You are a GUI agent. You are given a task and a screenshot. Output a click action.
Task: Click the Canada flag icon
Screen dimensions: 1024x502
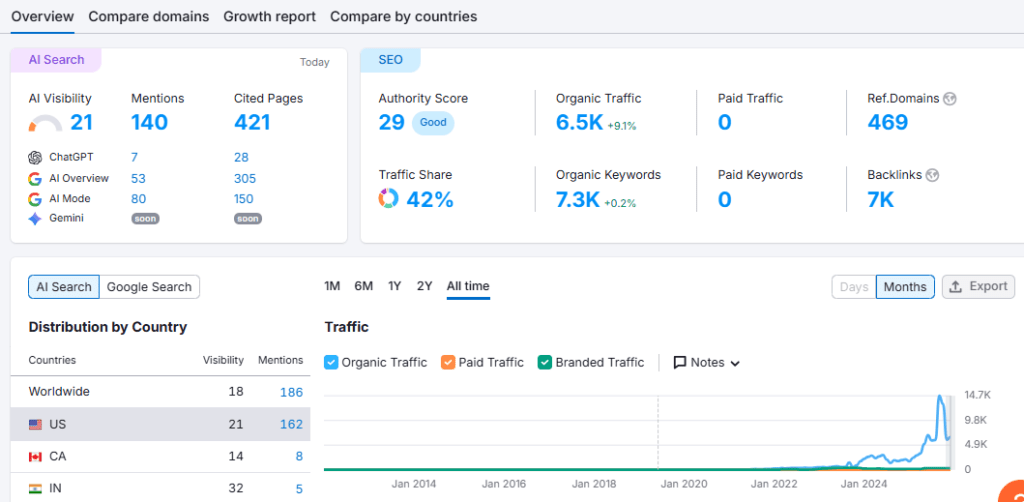[x=35, y=457]
